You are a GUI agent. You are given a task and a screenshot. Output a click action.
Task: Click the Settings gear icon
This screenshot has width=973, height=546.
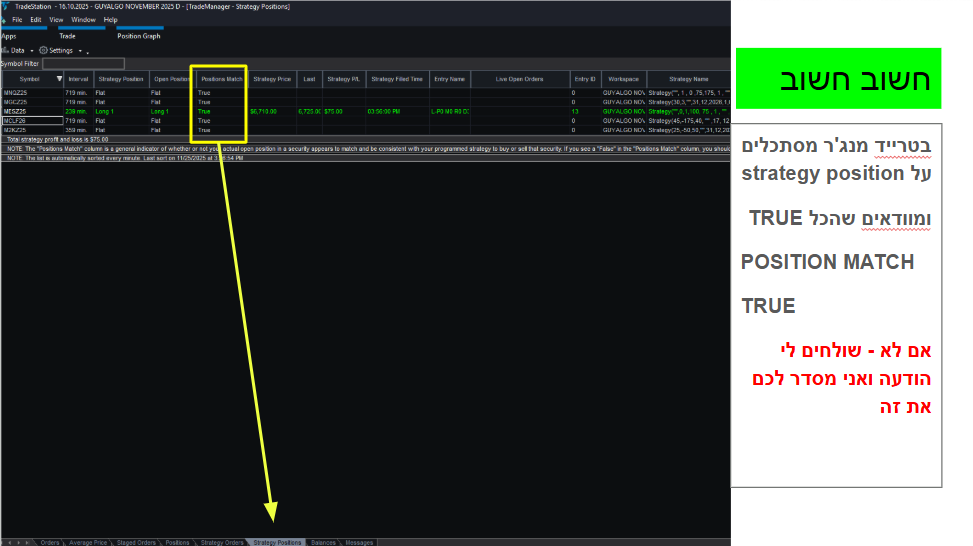(43, 50)
